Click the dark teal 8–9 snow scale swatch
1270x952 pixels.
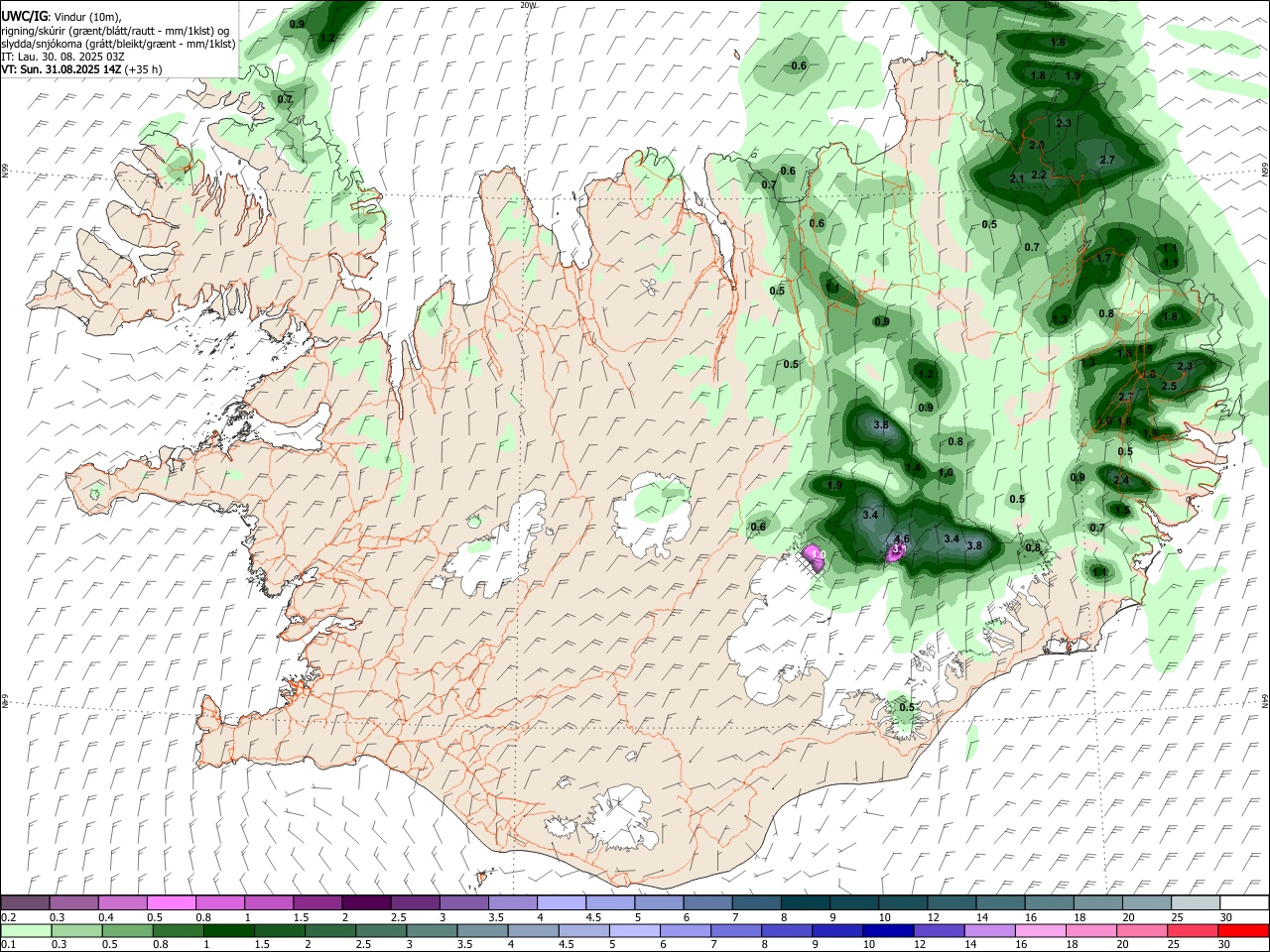[x=805, y=903]
